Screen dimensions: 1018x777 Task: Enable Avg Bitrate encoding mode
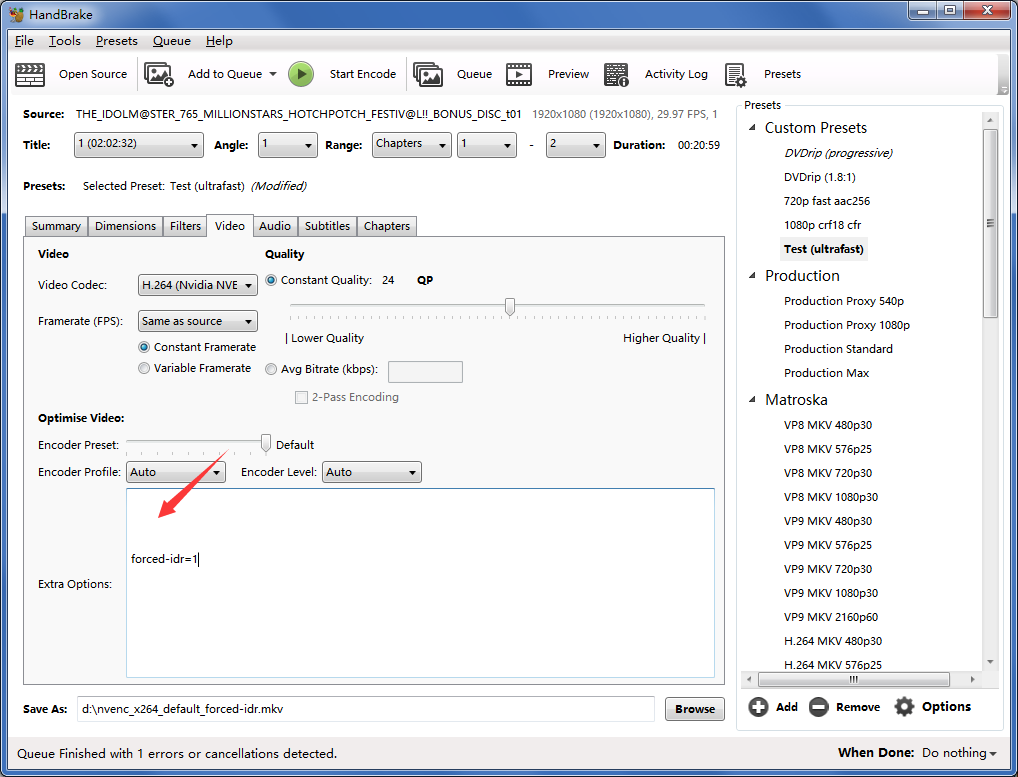pos(271,368)
